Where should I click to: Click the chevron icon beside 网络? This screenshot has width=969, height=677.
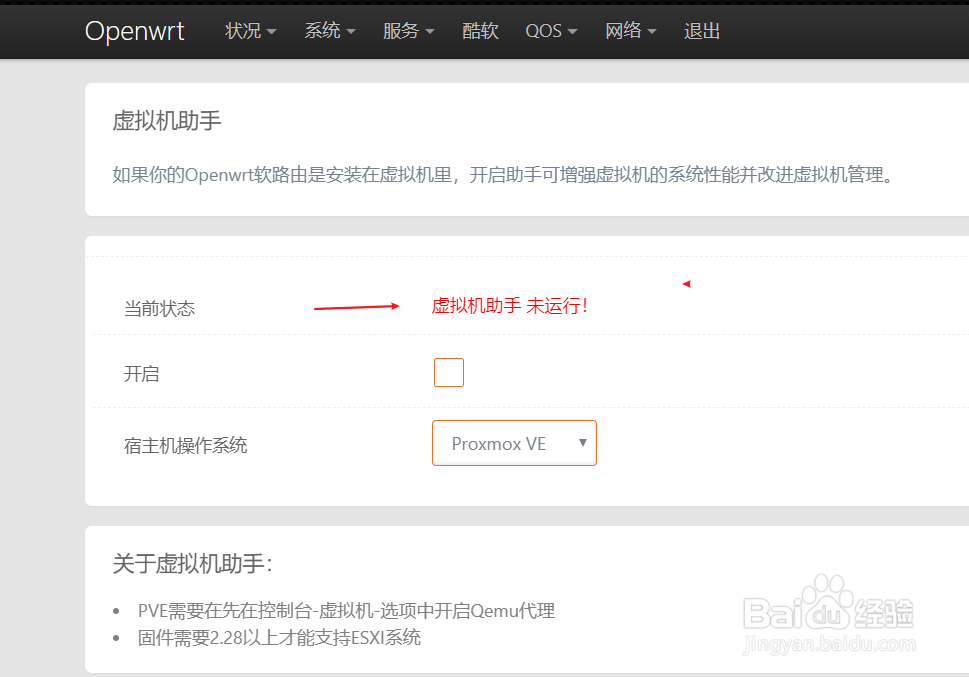tap(653, 31)
